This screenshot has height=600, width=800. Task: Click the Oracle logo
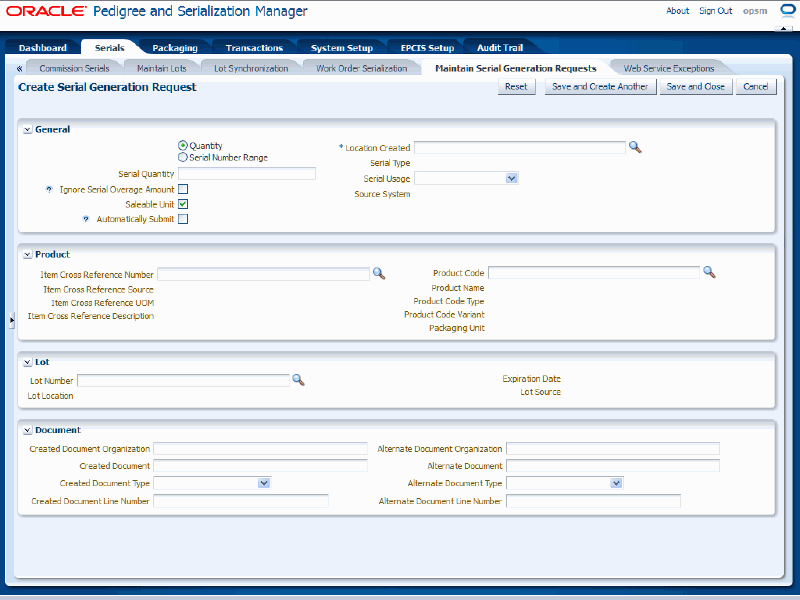click(46, 11)
